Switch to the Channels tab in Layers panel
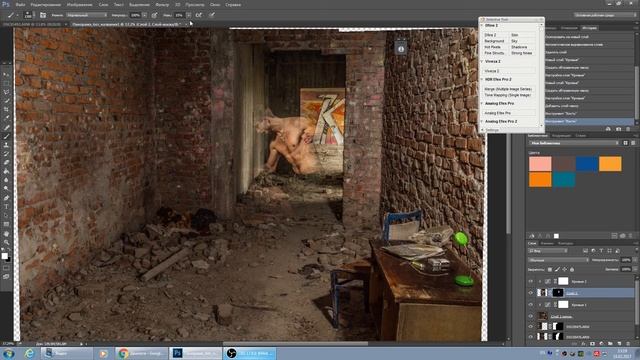640x360 pixels. point(547,243)
